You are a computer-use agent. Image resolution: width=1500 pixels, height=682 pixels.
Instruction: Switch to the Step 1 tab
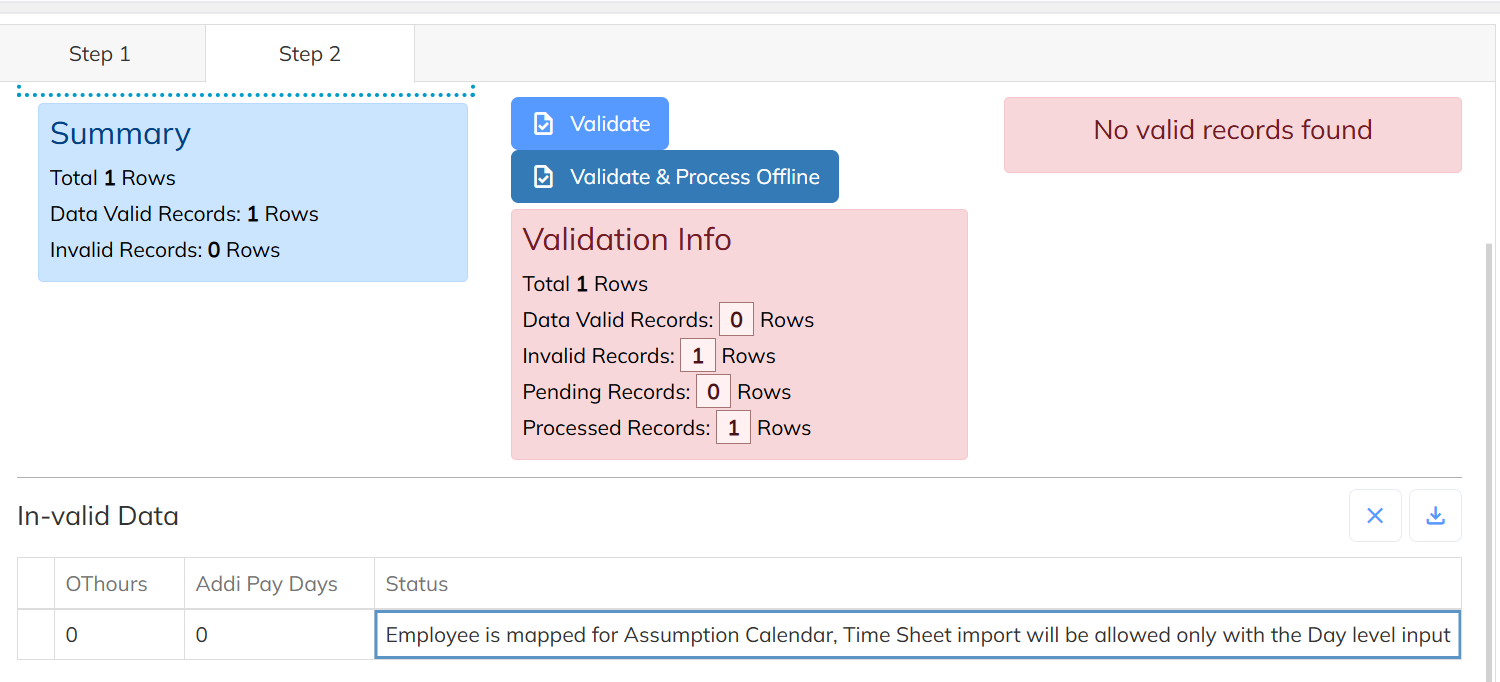pos(100,54)
